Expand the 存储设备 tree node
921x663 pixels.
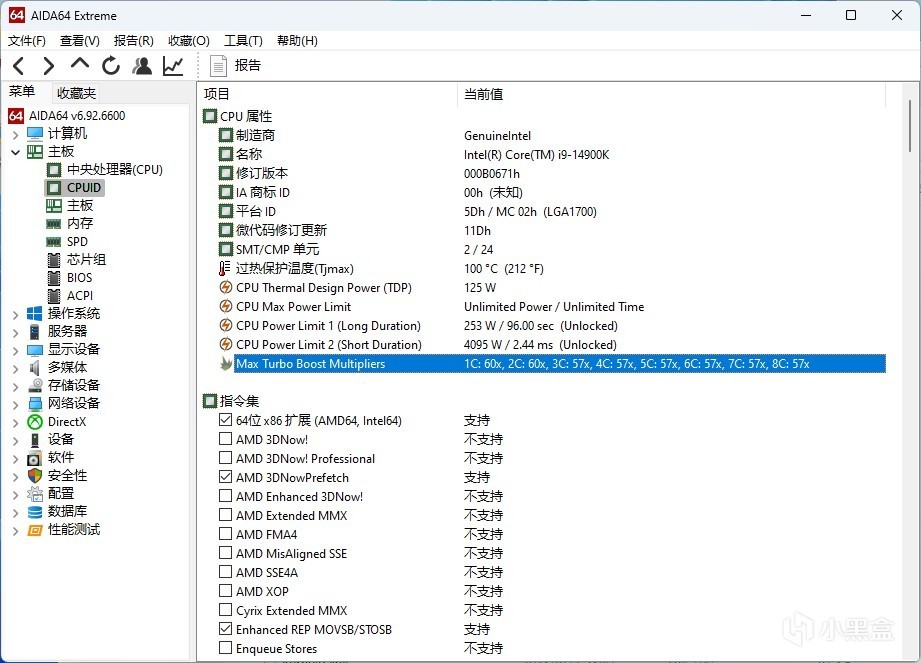click(x=16, y=386)
